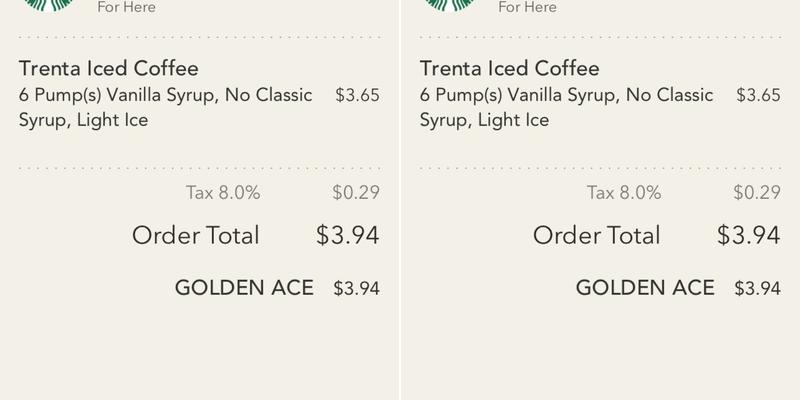Tap the GOLDEN ACE payment line, right receipt
This screenshot has height=400, width=800.
point(645,289)
